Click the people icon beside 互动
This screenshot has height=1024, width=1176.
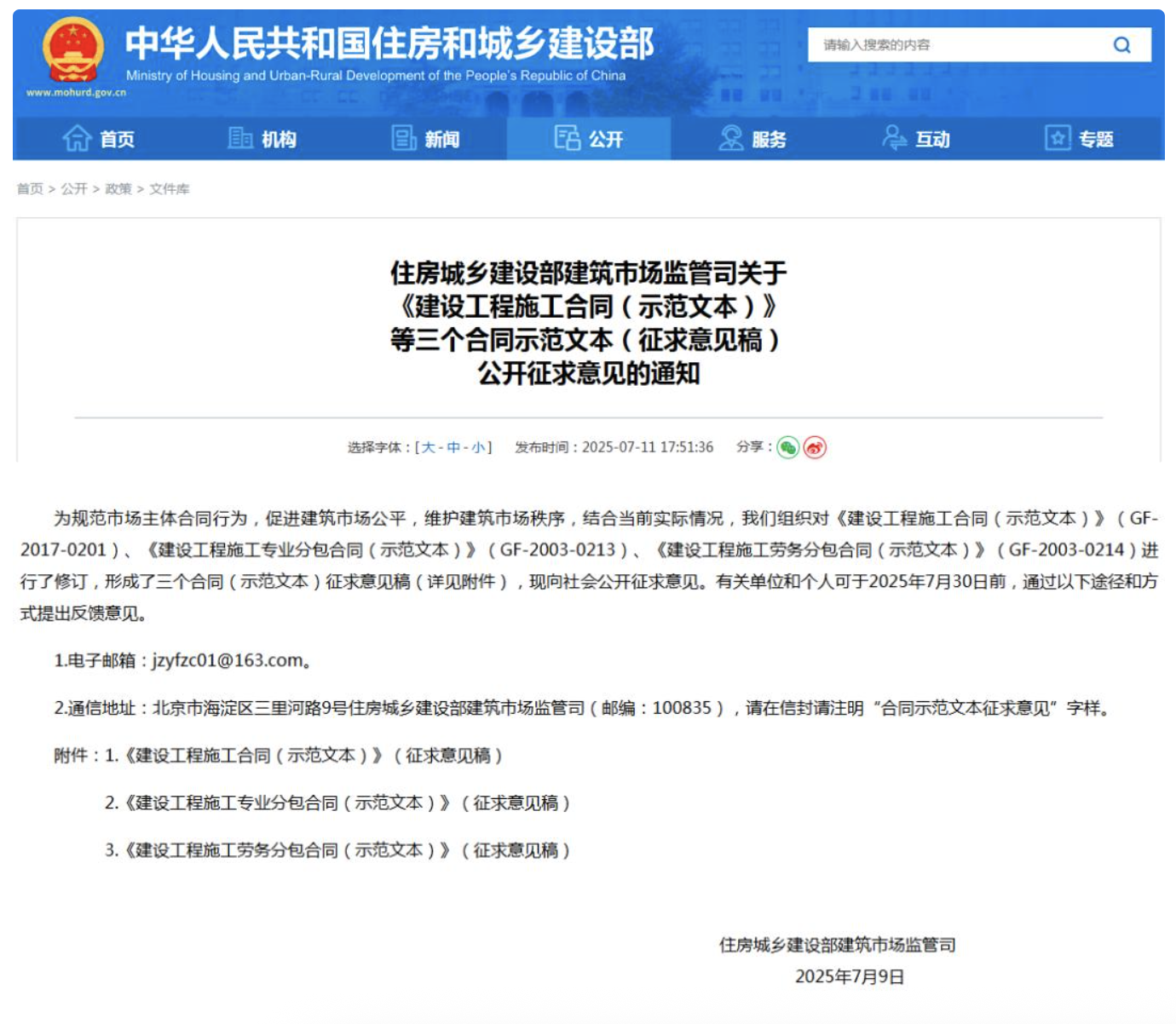[x=894, y=138]
